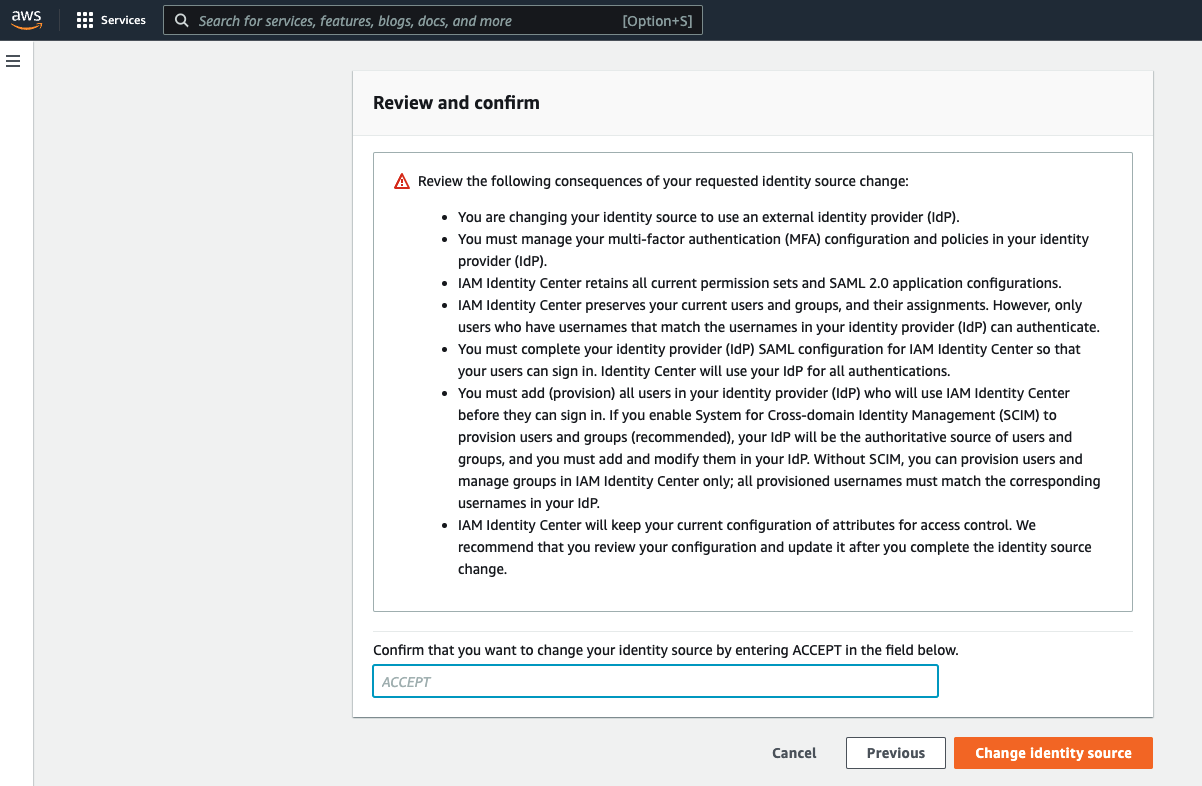Screen dimensions: 1202x786
Task: Click the bullet about multi-factor authentication policies
Action: (773, 250)
